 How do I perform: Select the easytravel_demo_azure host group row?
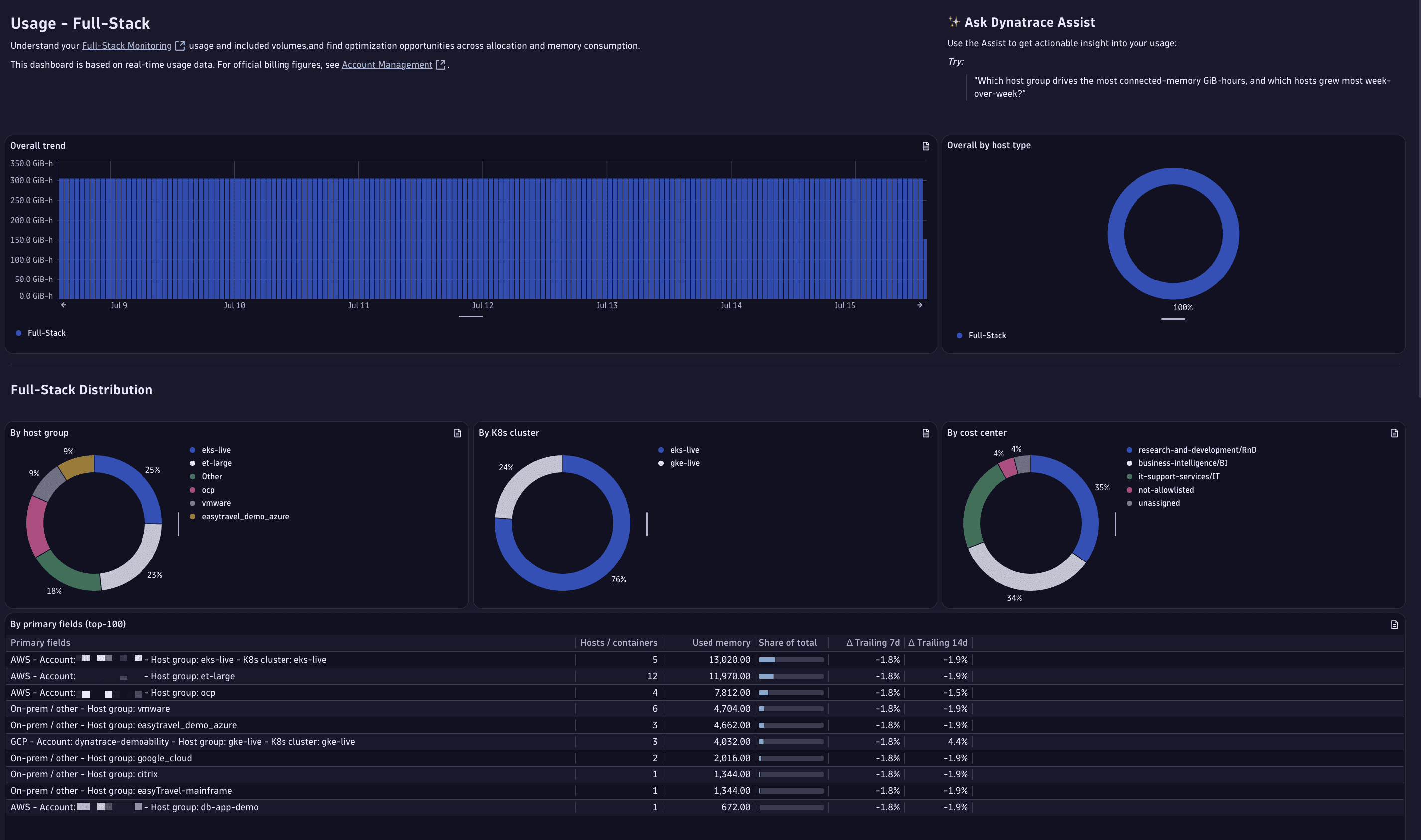pyautogui.click(x=706, y=725)
